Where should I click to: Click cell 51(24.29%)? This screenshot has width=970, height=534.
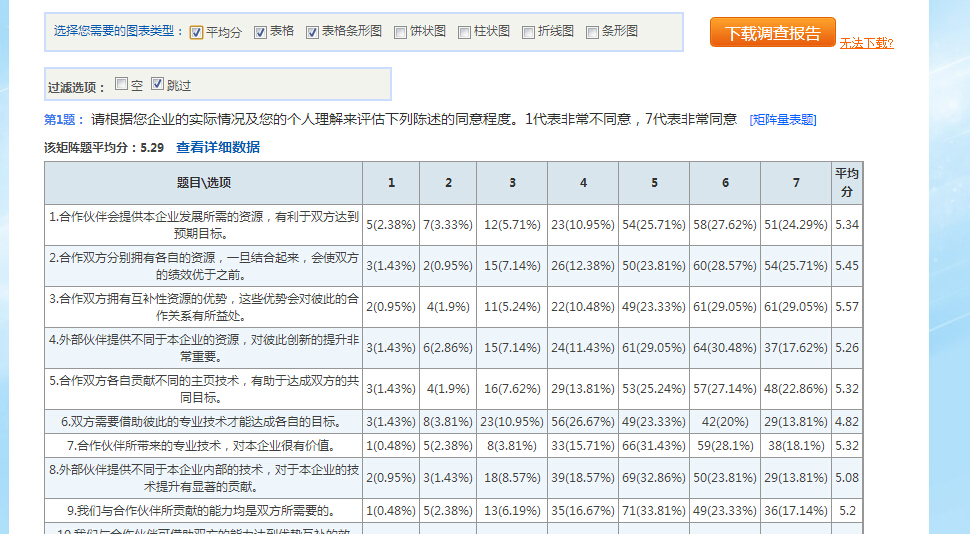tap(796, 225)
